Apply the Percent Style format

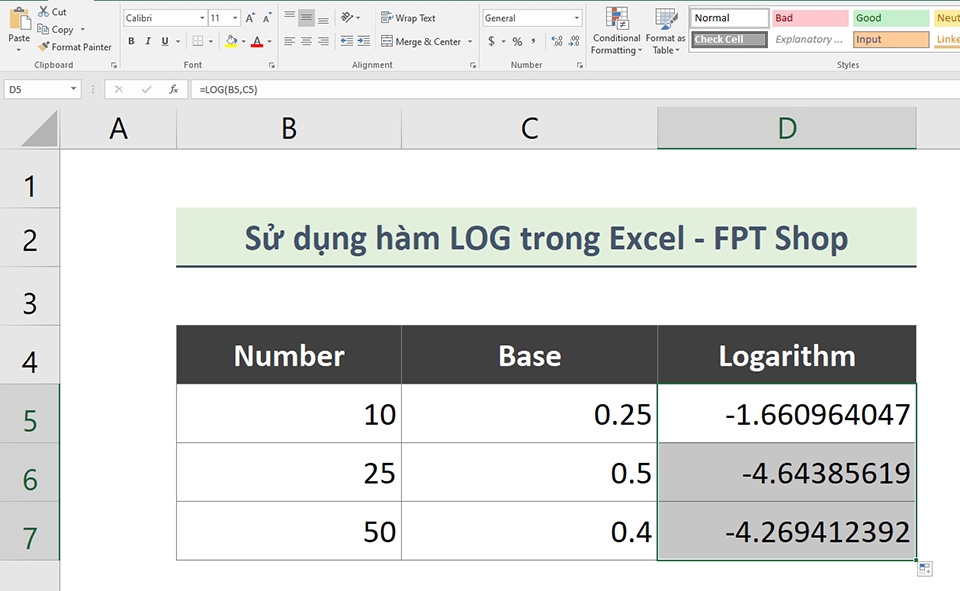pos(516,41)
